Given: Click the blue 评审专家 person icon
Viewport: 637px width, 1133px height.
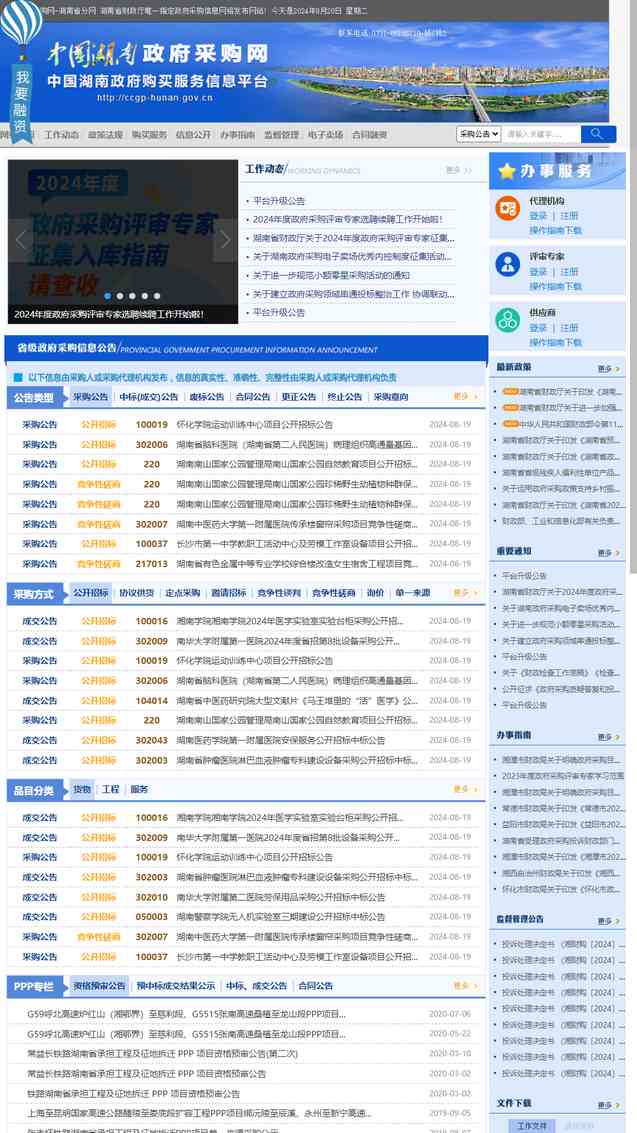Looking at the screenshot, I should (x=508, y=264).
